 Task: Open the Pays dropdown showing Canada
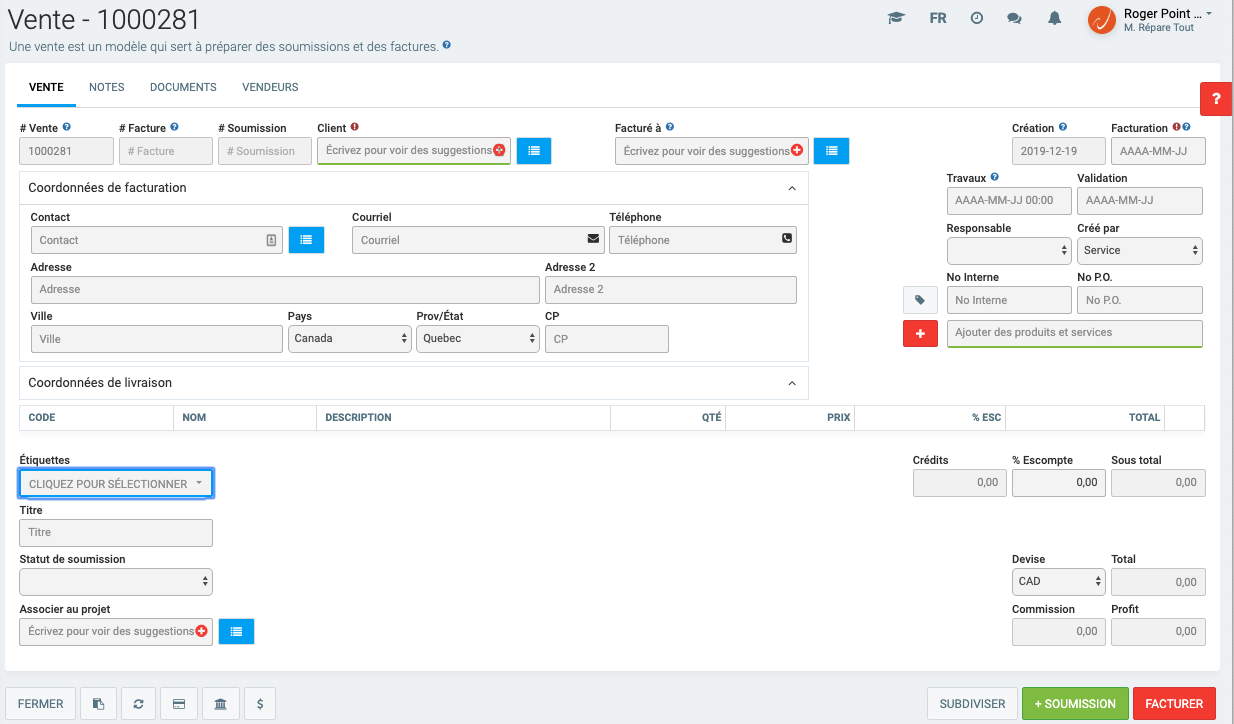[349, 339]
